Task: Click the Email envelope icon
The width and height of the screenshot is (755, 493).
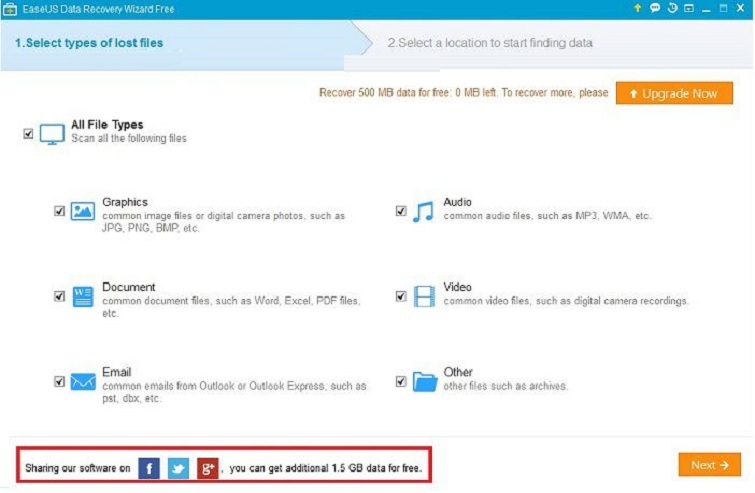Action: pos(83,381)
